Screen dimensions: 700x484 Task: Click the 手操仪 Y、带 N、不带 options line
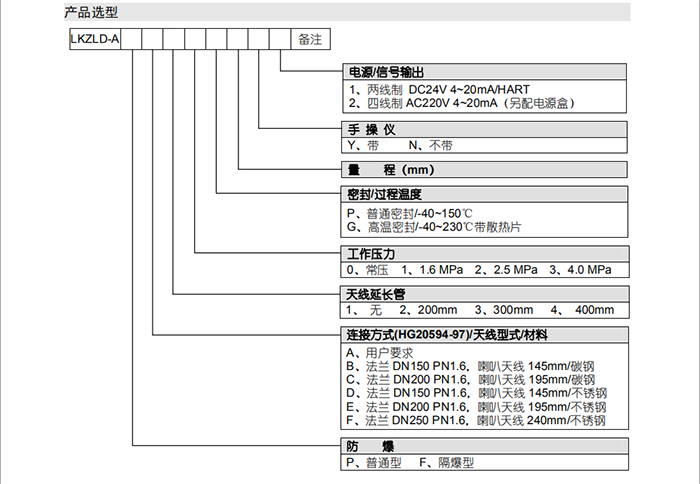399,145
